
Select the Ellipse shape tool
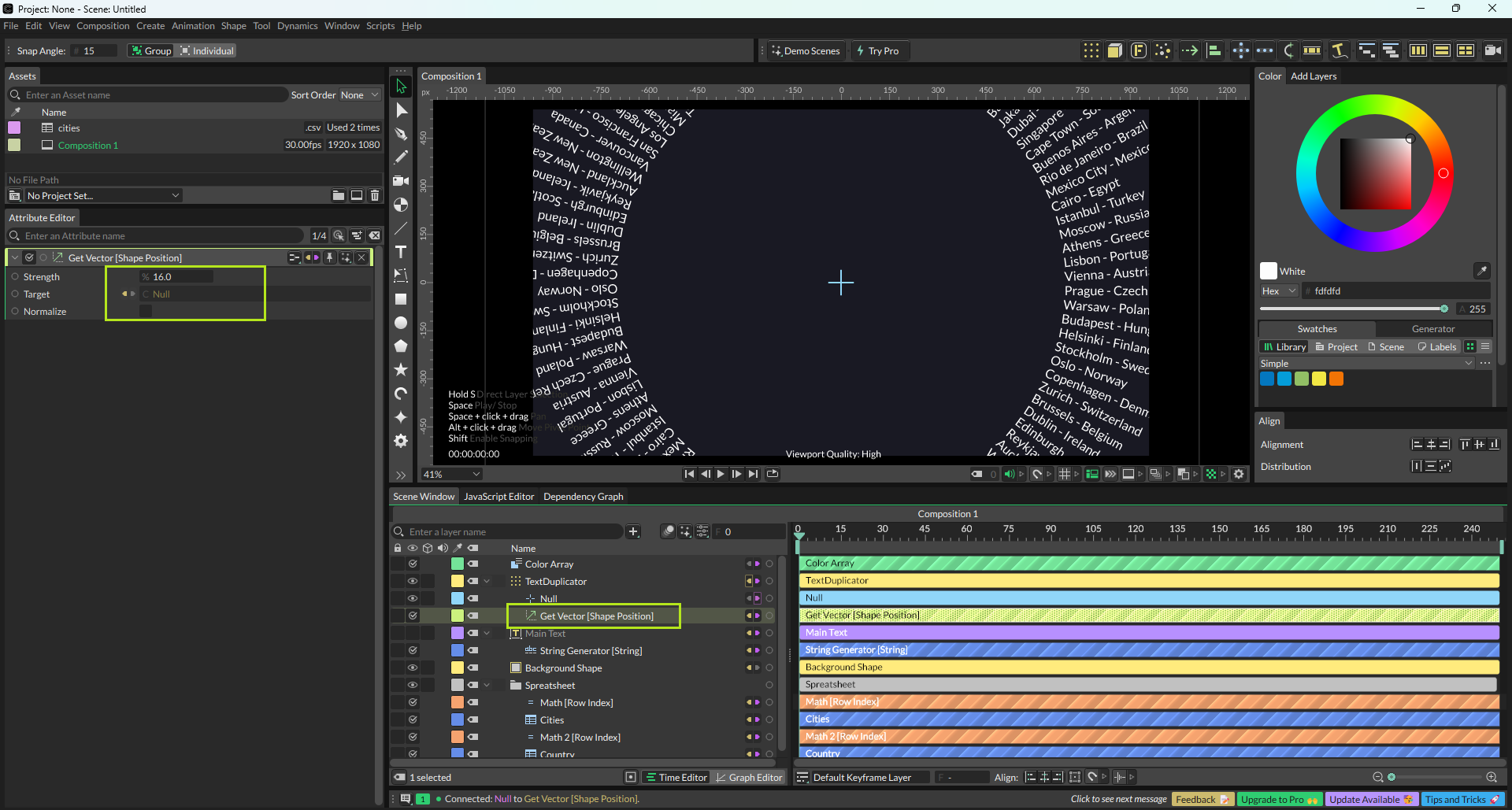click(x=401, y=323)
